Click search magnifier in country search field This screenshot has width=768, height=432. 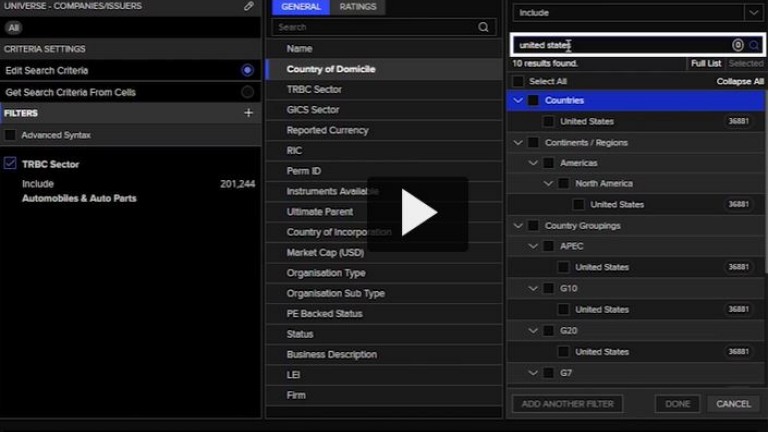[754, 45]
